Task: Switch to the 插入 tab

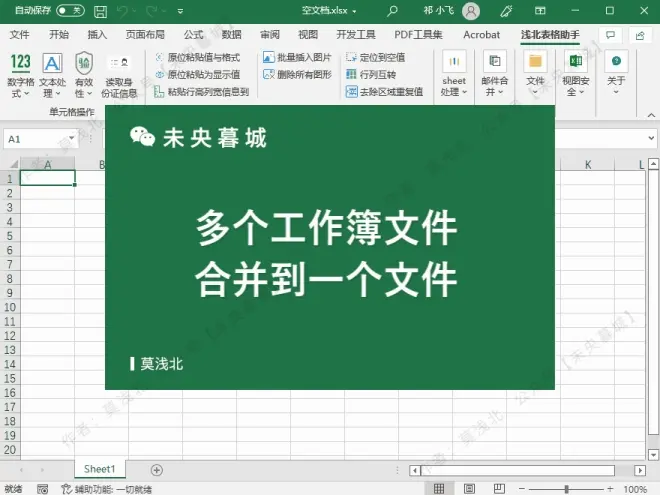Action: point(97,35)
